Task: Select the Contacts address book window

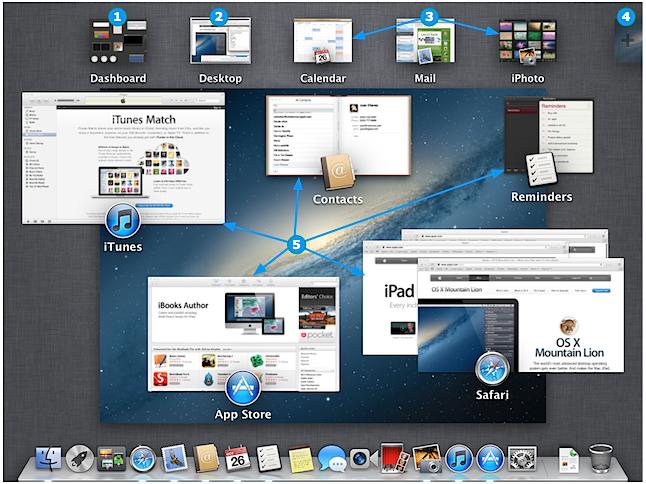Action: click(x=338, y=136)
